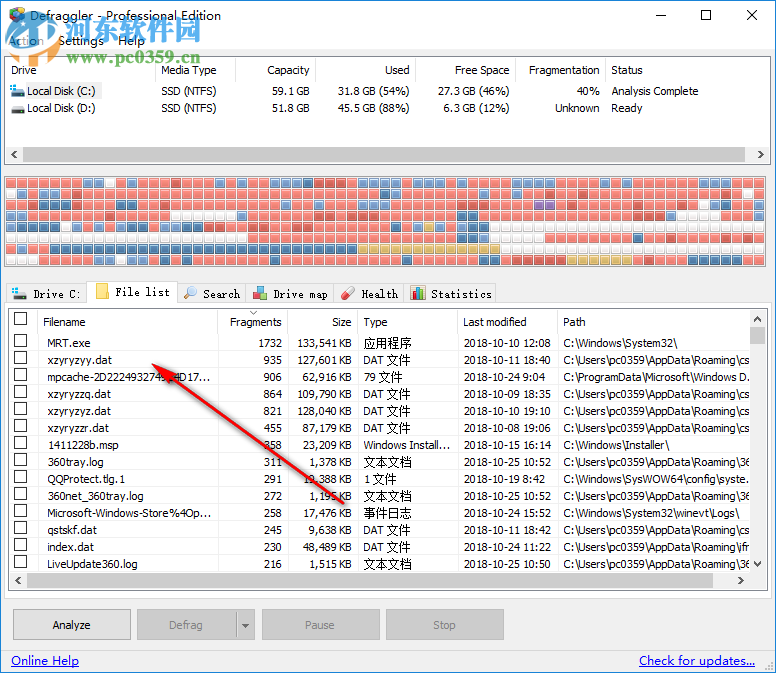Select the Microsoft-Windows-Store%4Op... file entry
The width and height of the screenshot is (776, 673).
click(x=129, y=513)
